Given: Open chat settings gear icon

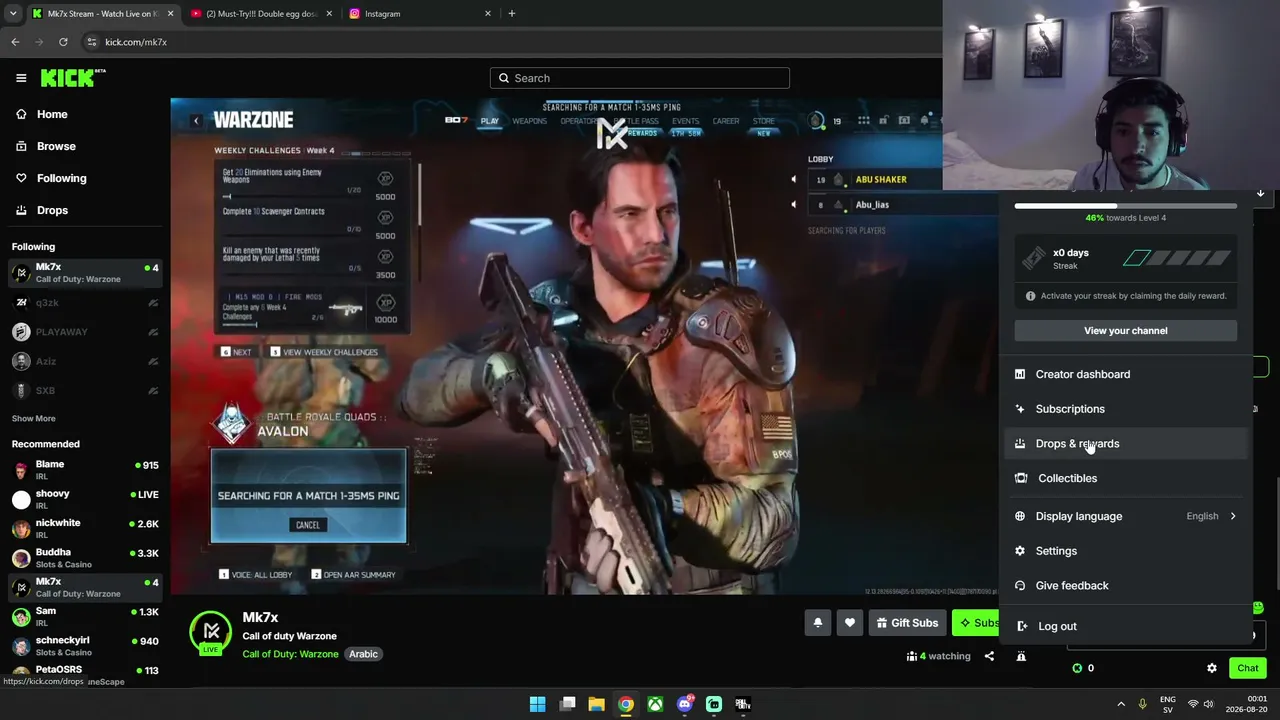Looking at the screenshot, I should 1212,668.
